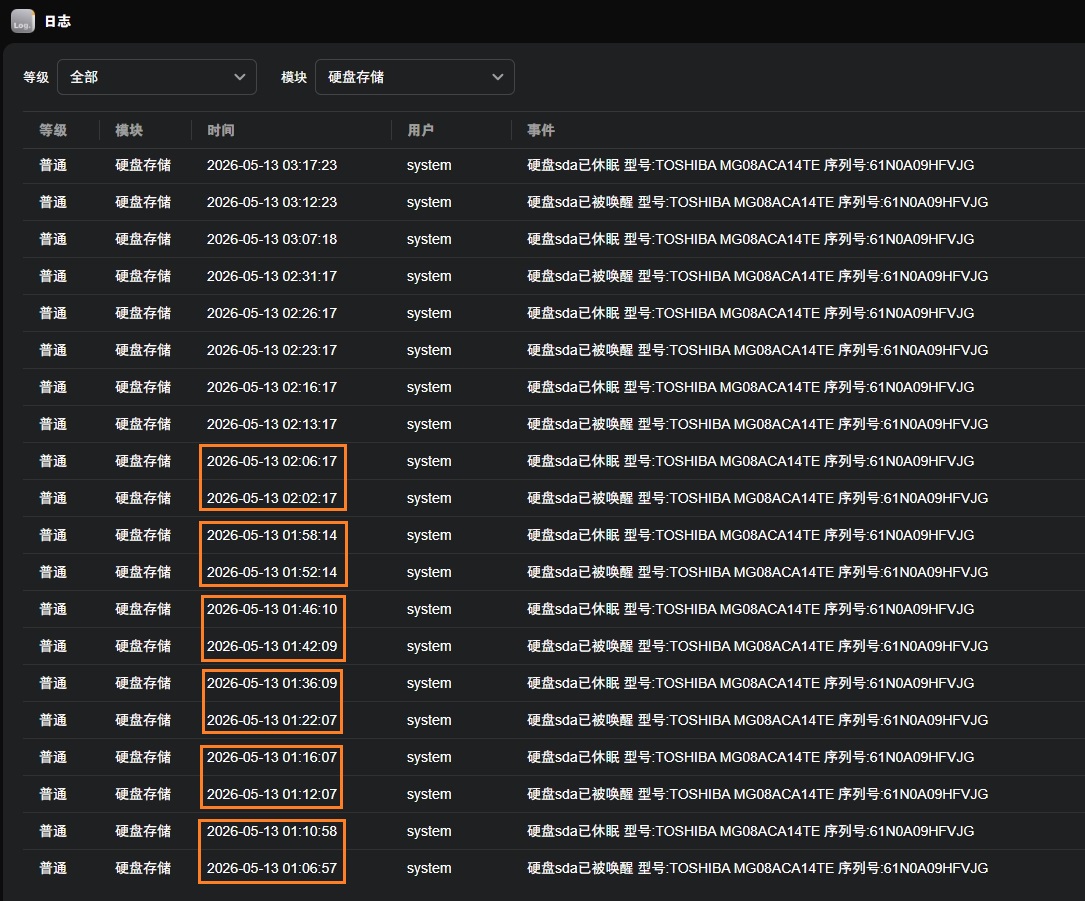Select the timestamp 2026-05-13 02:13:17
Viewport: 1085px width, 901px height.
point(272,424)
